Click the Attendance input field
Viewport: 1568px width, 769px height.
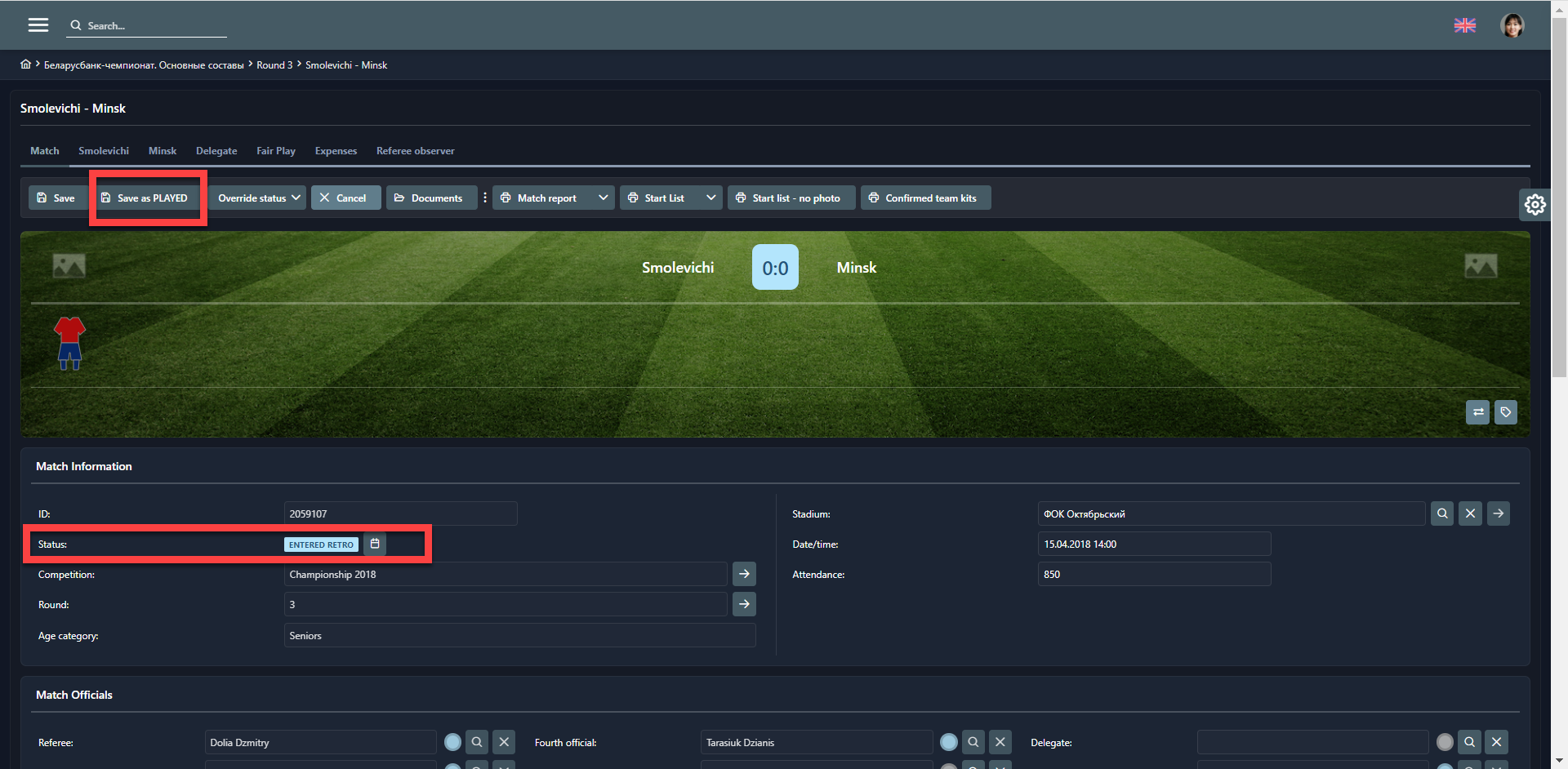[1153, 574]
